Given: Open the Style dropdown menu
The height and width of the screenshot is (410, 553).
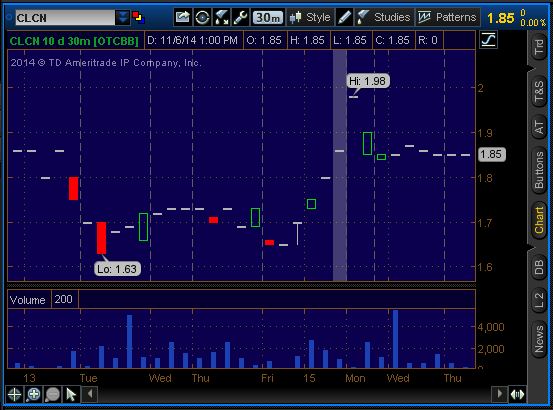Looking at the screenshot, I should 310,17.
